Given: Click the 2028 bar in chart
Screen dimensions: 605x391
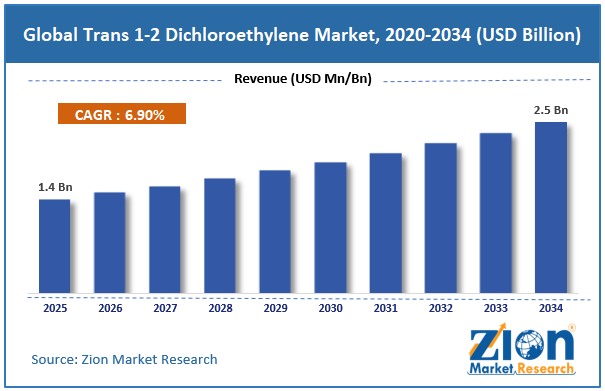Looking at the screenshot, I should 220,235.
